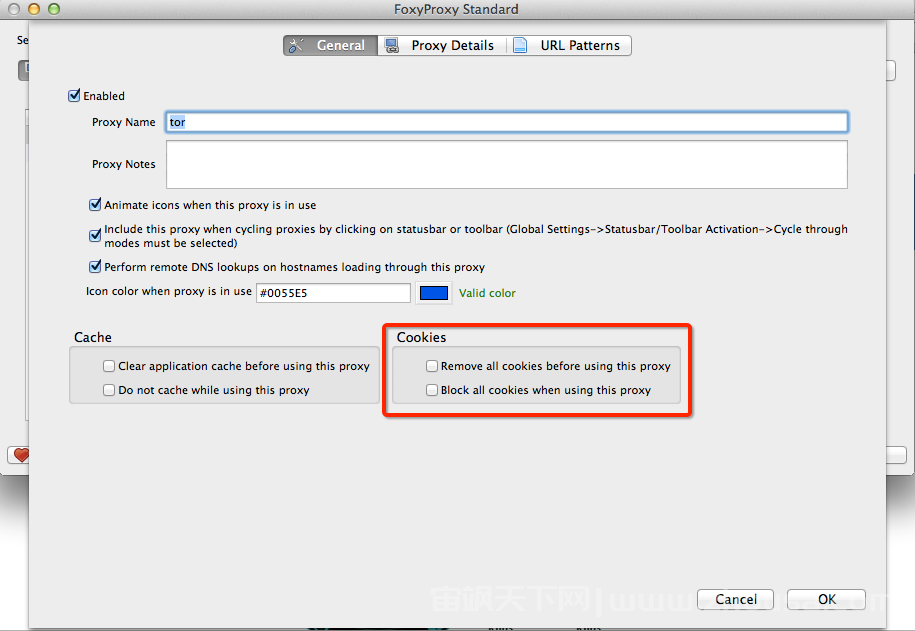Enable Do not cache while using proxy
The image size is (915, 631).
[x=109, y=390]
